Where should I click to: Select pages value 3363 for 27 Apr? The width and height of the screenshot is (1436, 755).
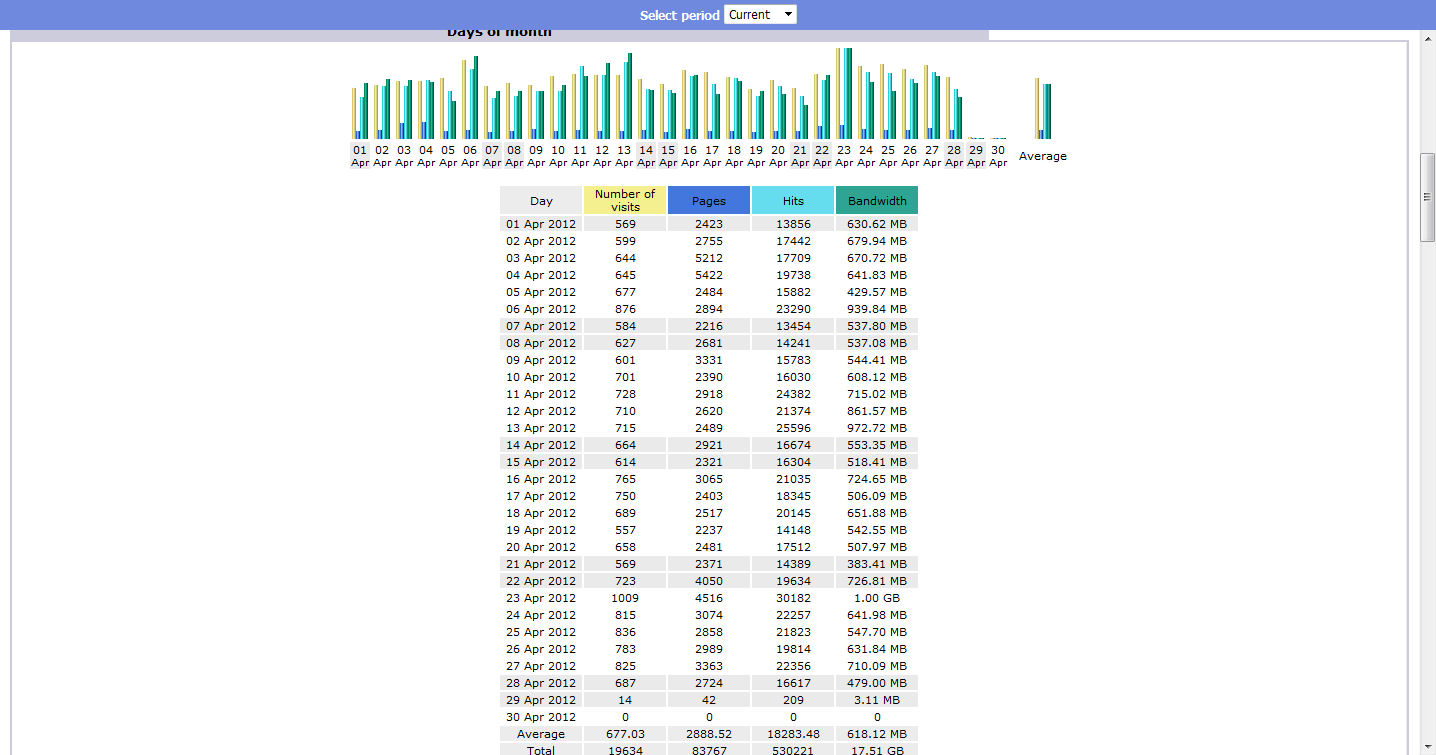point(709,666)
